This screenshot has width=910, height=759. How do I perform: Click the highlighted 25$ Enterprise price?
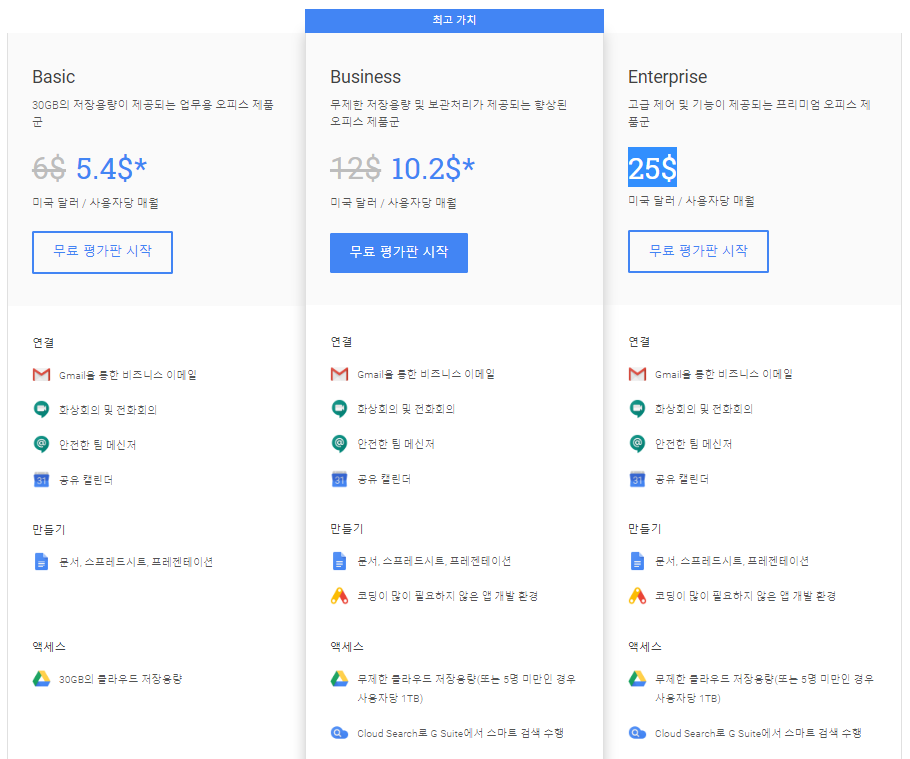(x=652, y=168)
